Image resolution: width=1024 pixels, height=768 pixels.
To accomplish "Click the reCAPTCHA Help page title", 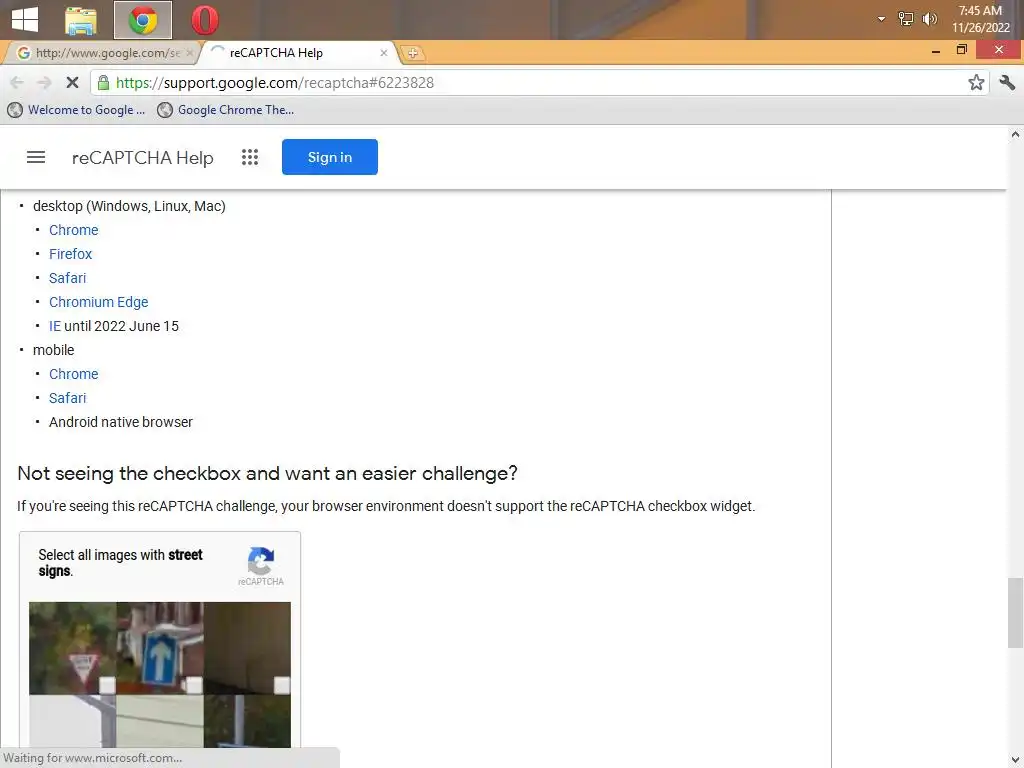I will point(142,158).
